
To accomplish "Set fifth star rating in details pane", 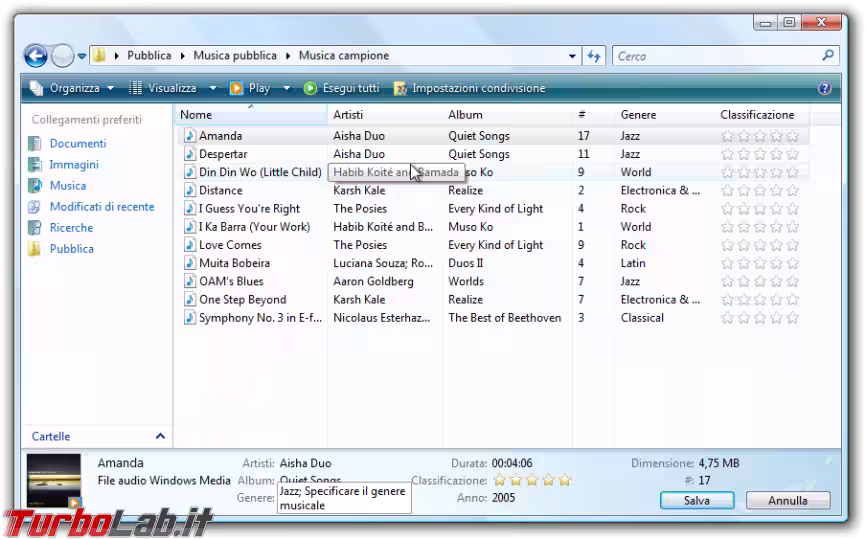I will click(x=564, y=481).
